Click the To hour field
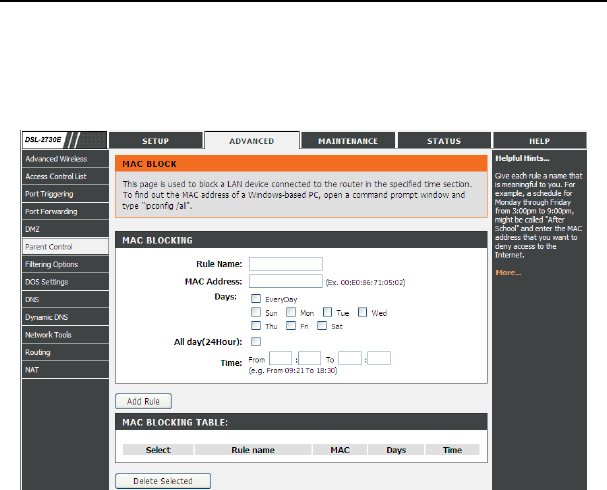This screenshot has width=607, height=490. click(x=350, y=358)
